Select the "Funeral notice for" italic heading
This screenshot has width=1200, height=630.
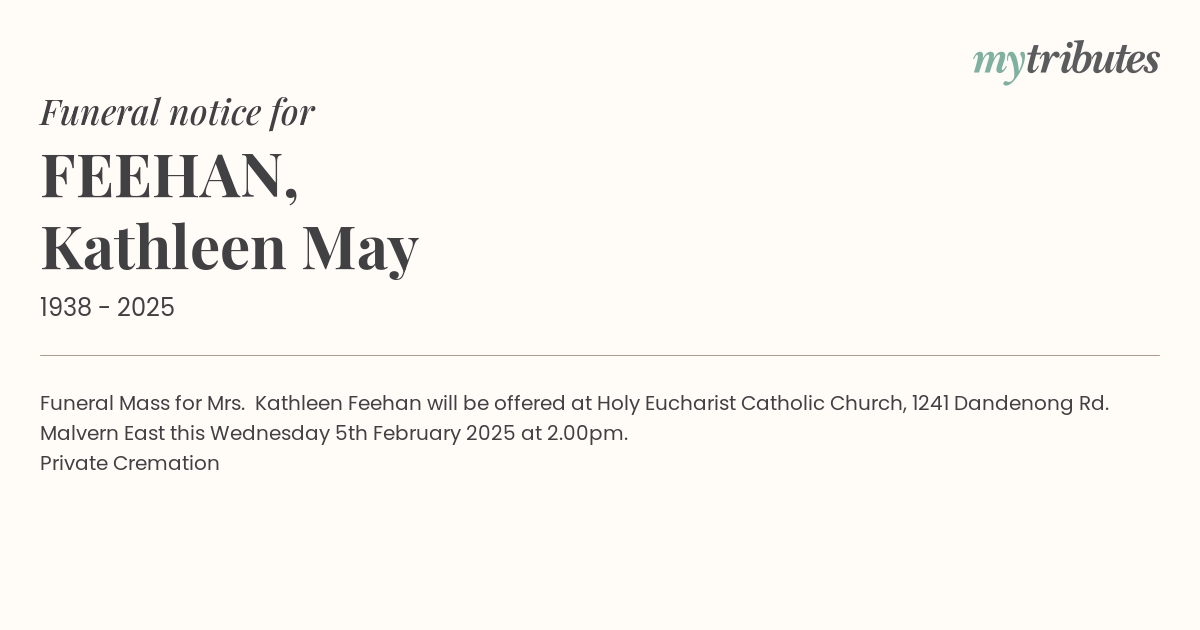coord(177,112)
